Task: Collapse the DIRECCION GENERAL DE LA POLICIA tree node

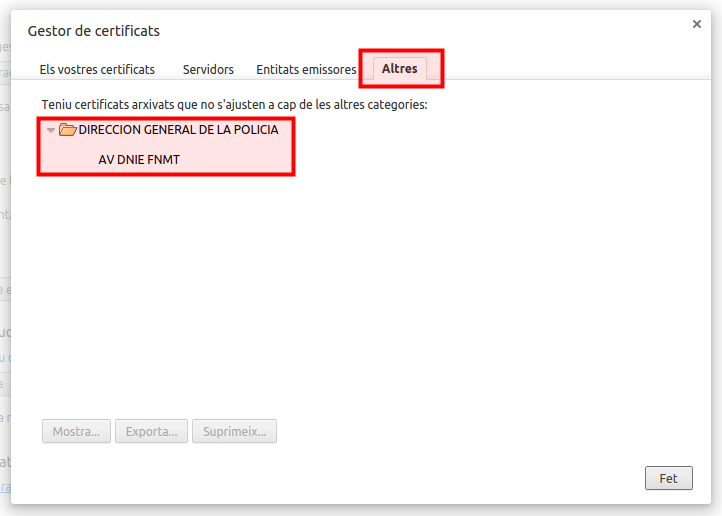Action: [x=51, y=130]
